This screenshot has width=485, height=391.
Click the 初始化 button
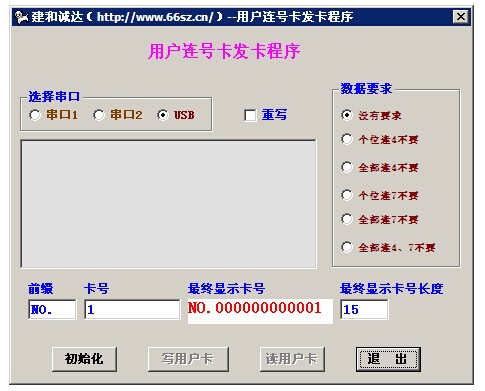click(84, 359)
